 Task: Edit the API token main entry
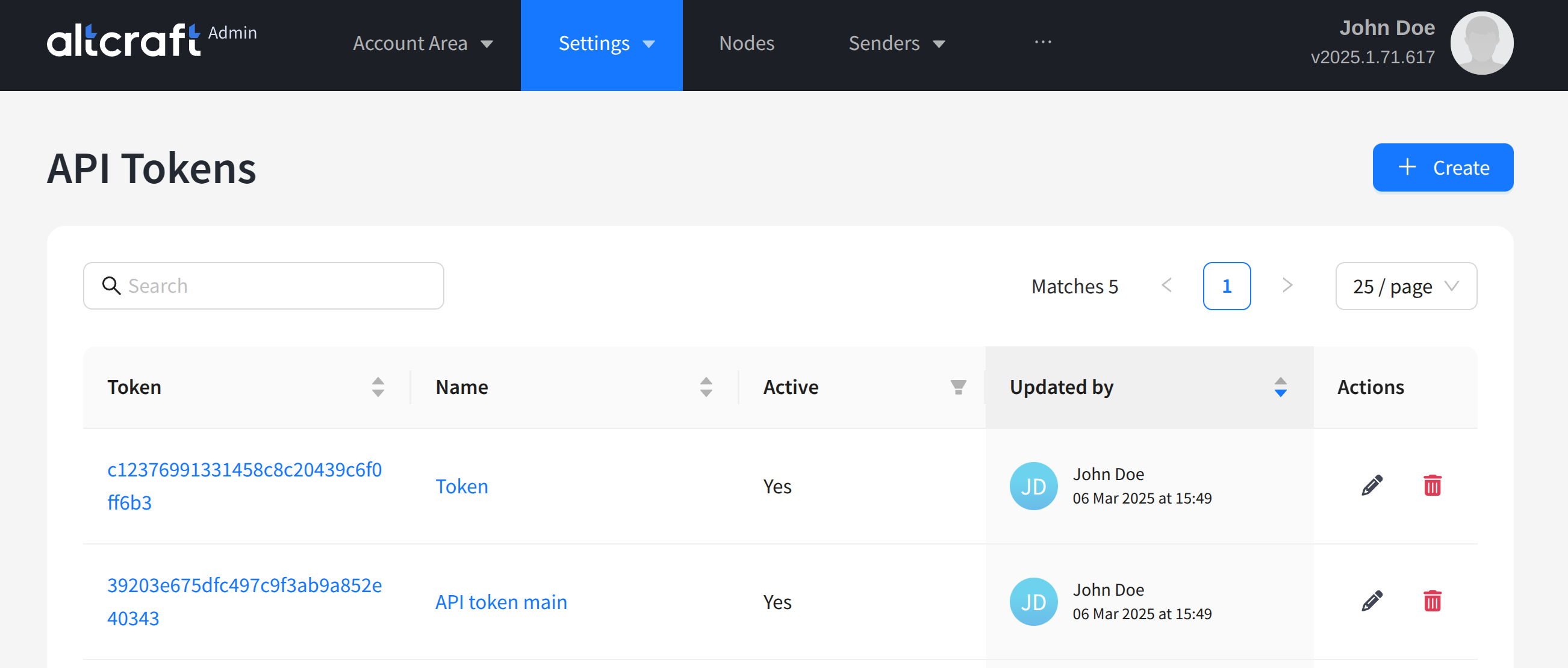1371,601
